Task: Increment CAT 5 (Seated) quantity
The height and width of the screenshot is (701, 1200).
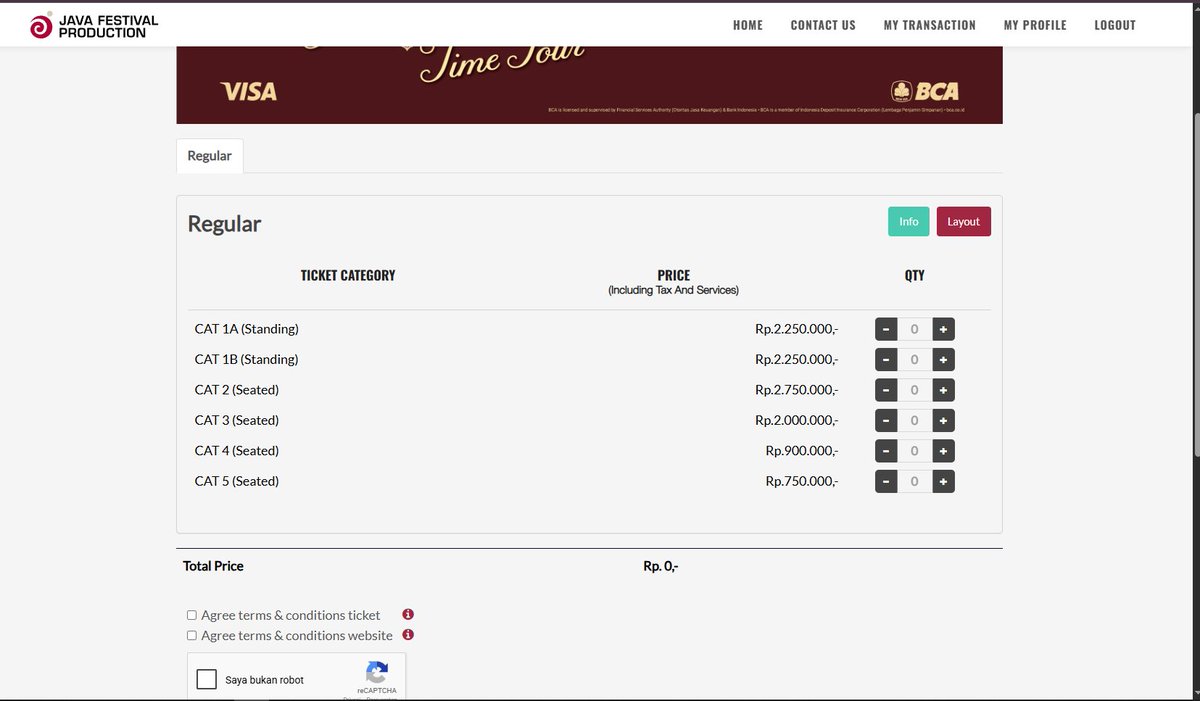Action: click(943, 482)
